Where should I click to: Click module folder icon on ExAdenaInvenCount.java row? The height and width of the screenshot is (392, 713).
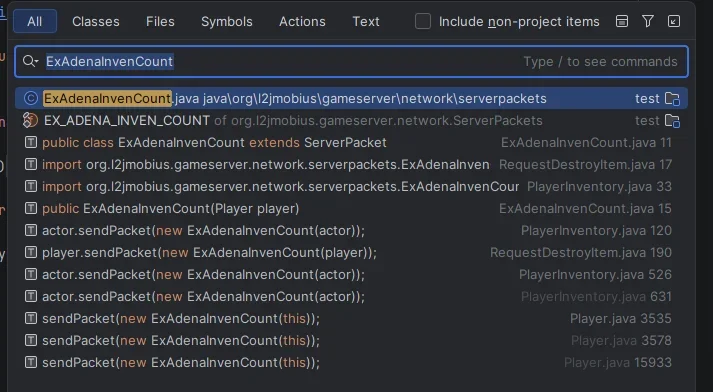[672, 99]
